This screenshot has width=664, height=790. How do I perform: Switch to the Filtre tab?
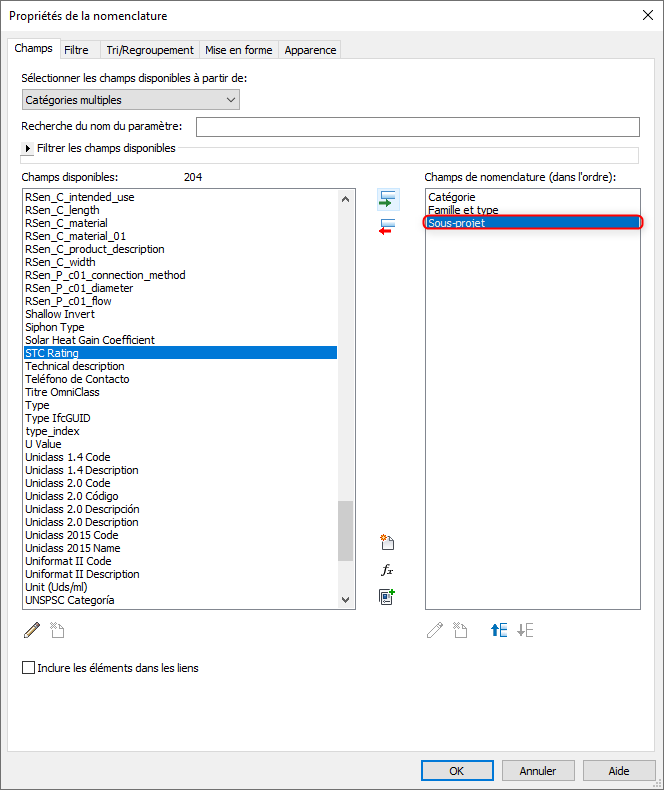(76, 49)
